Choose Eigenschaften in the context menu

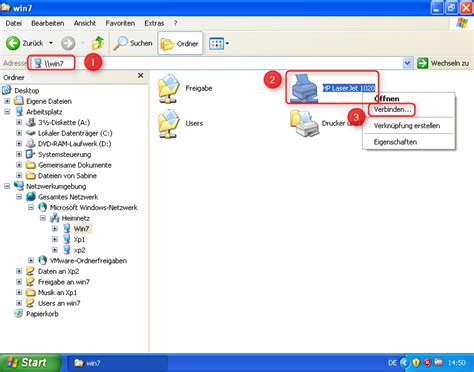pyautogui.click(x=395, y=142)
